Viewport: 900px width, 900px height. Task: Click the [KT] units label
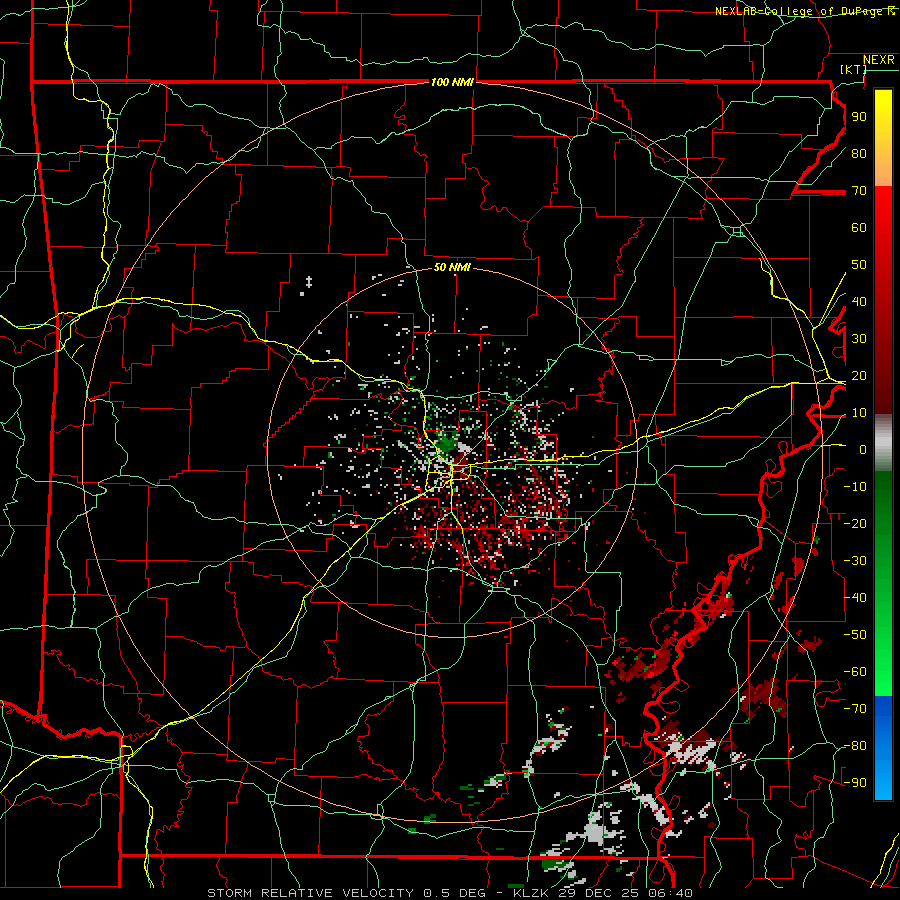(x=853, y=69)
